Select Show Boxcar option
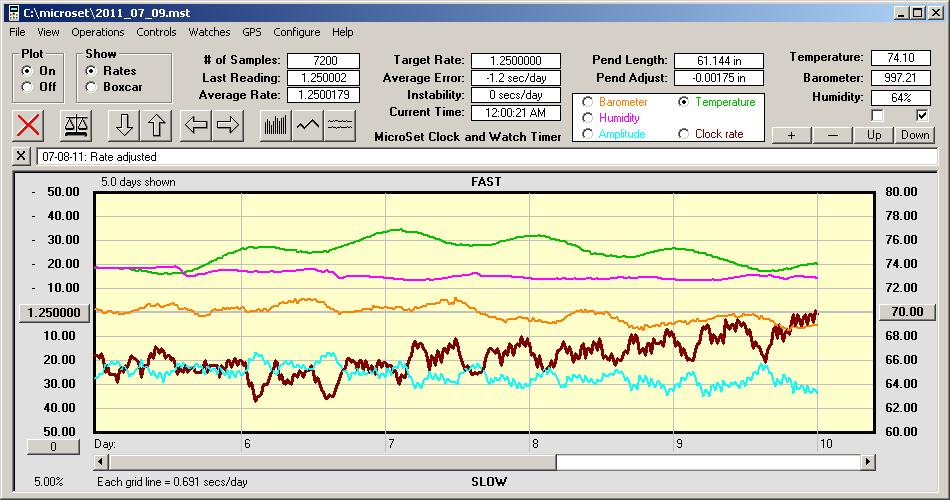Image resolution: width=950 pixels, height=500 pixels. pos(91,87)
